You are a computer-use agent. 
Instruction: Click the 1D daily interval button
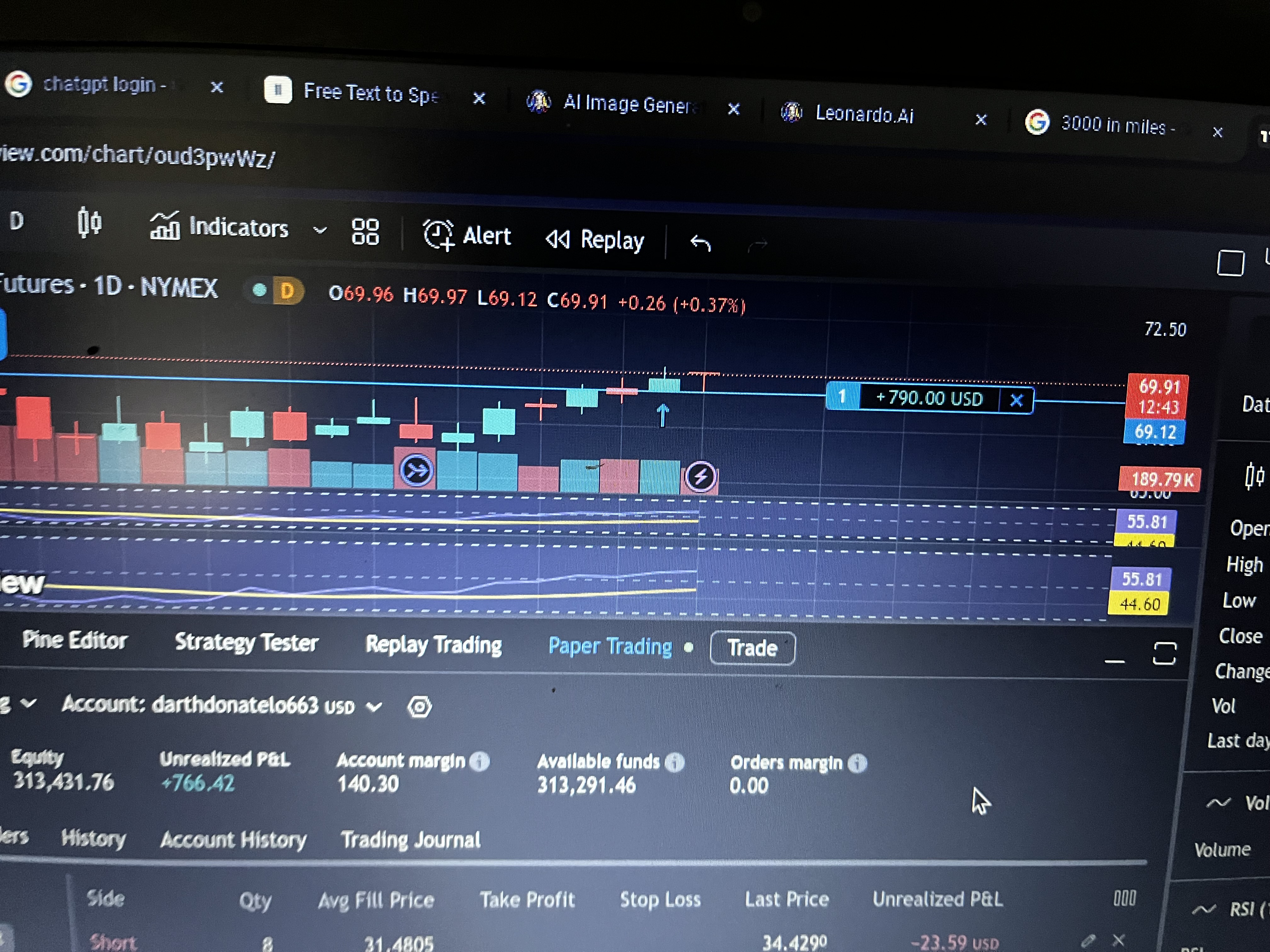(x=16, y=221)
